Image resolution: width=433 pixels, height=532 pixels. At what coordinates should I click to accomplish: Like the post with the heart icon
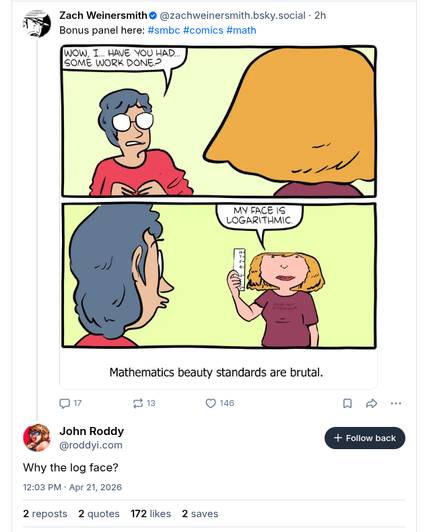(x=211, y=403)
